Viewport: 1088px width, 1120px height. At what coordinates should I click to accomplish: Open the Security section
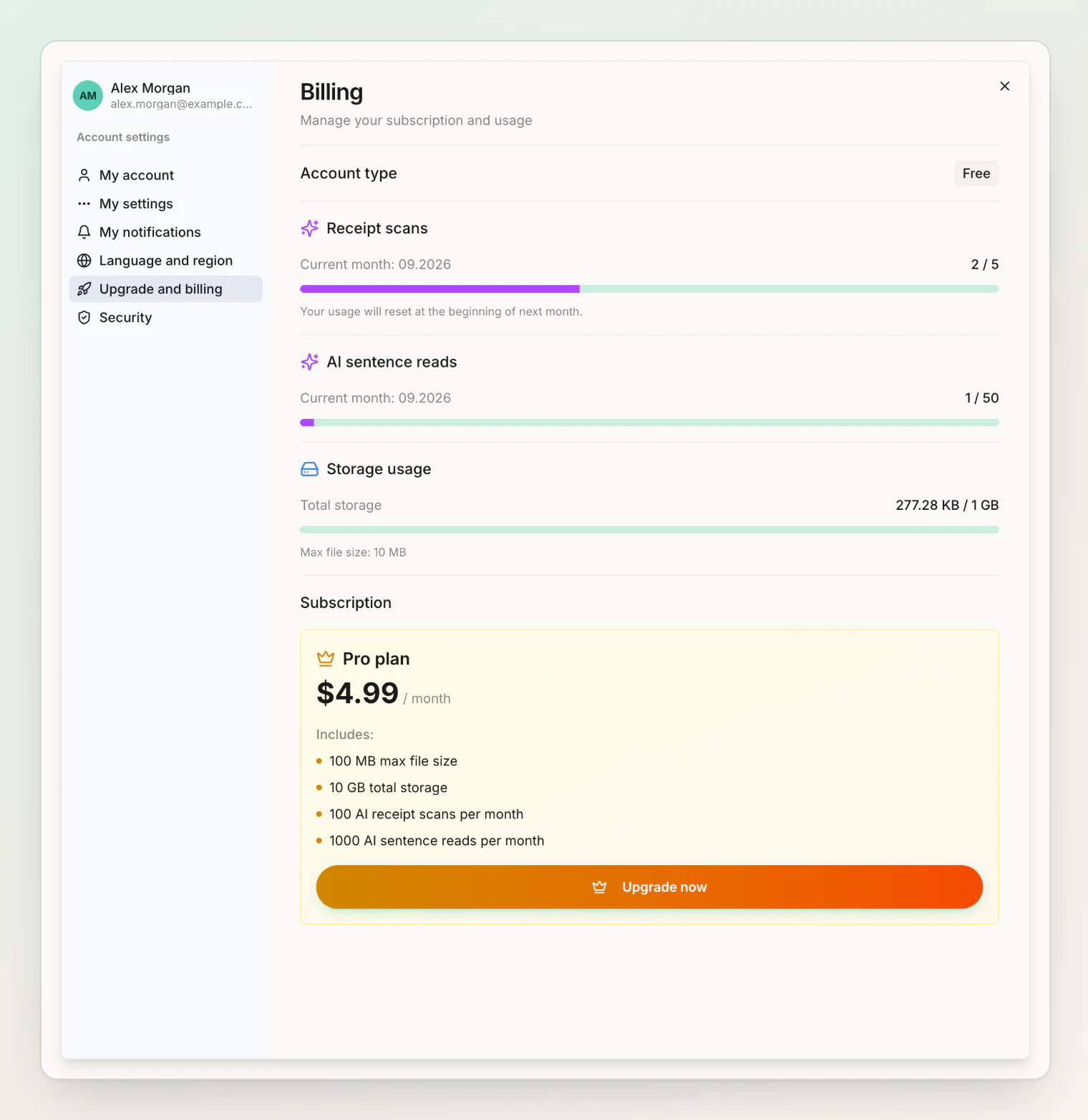click(165, 317)
